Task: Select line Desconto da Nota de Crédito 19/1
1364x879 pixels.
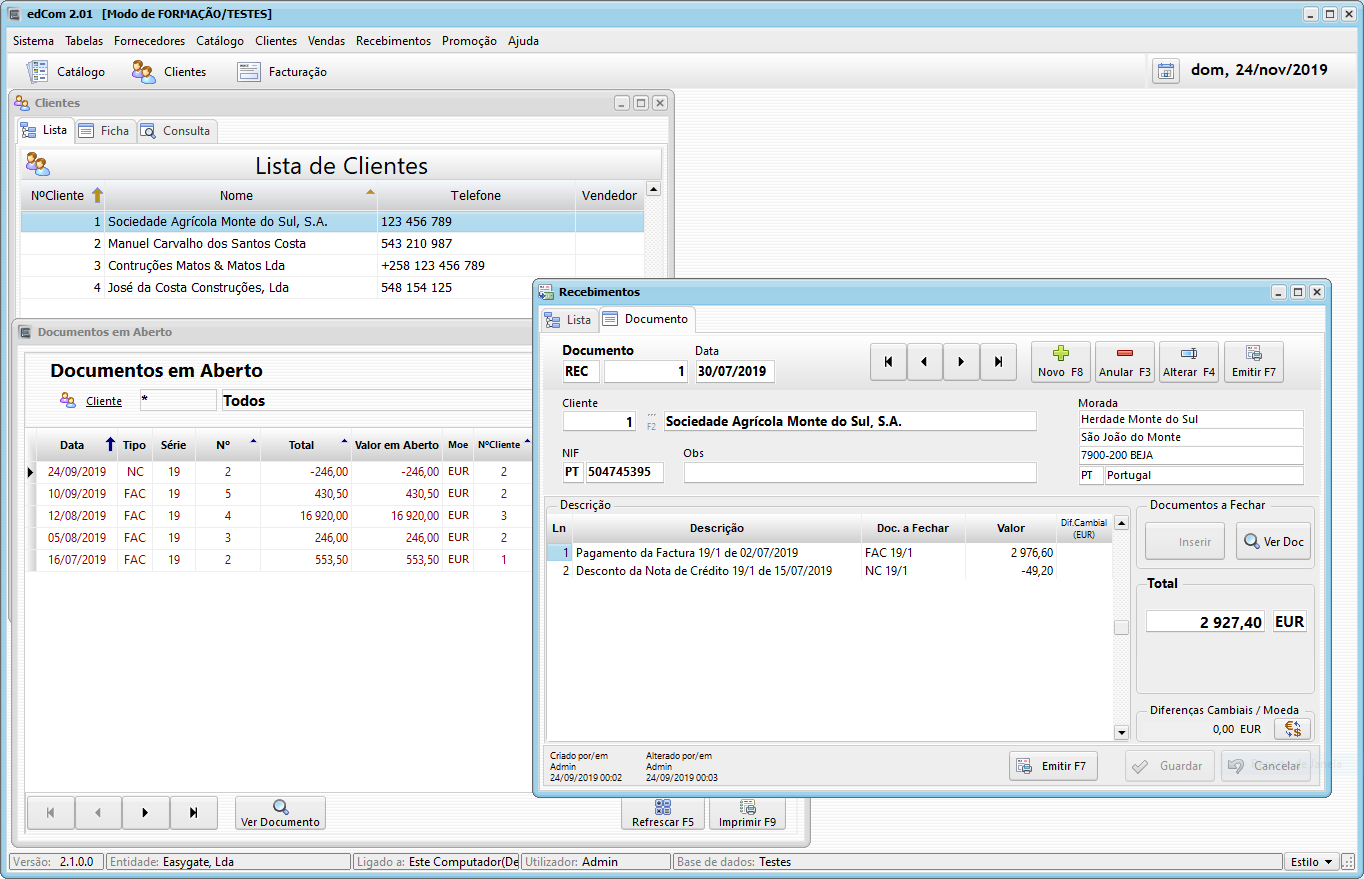Action: point(829,571)
